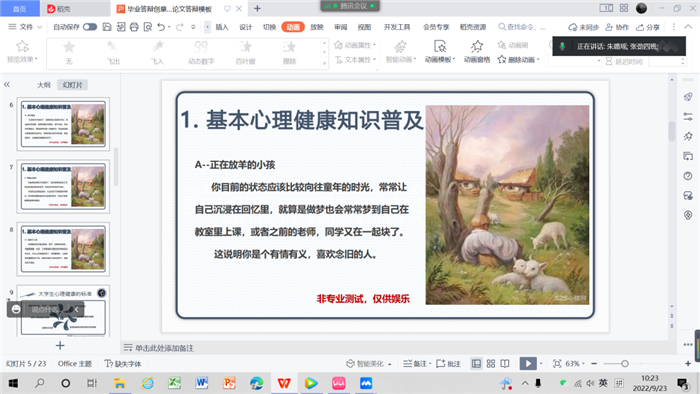Screen dimensions: 700x394
Task: Select slide 7 thumbnail
Action: tap(63, 187)
